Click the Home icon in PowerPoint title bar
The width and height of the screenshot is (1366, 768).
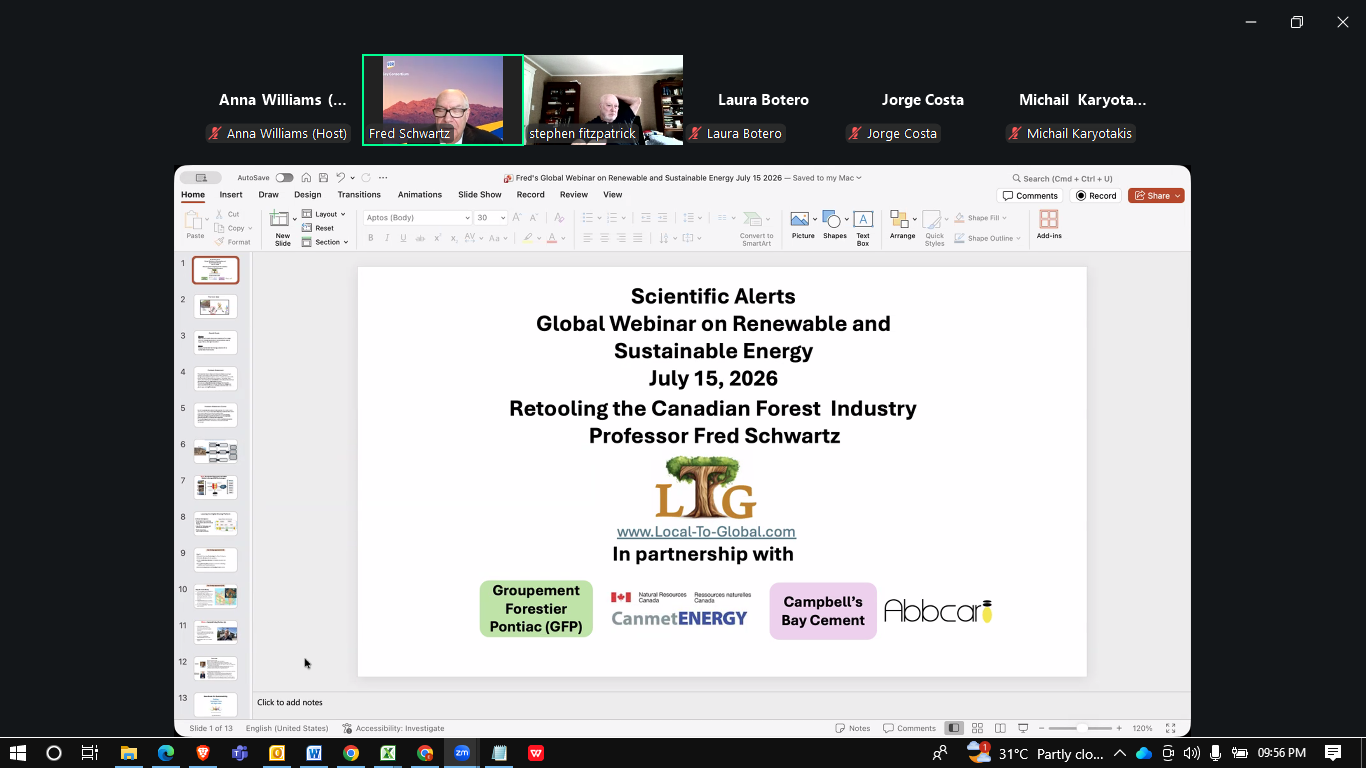point(307,178)
